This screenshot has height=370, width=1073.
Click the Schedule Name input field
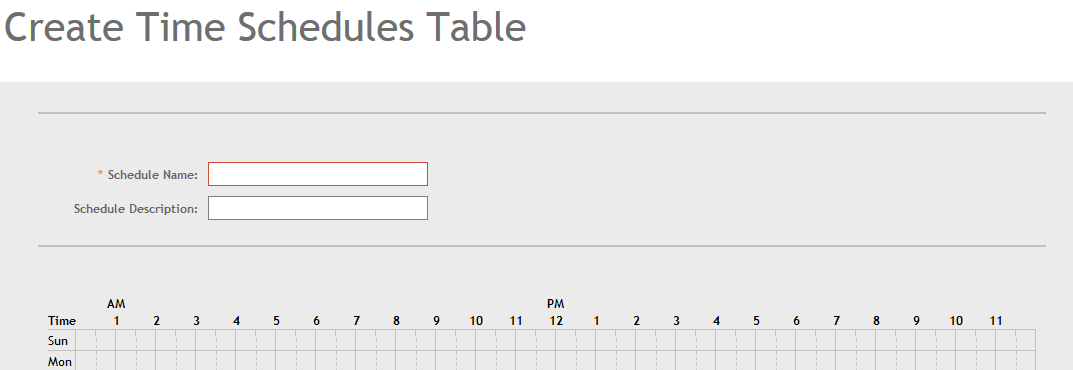[x=318, y=174]
